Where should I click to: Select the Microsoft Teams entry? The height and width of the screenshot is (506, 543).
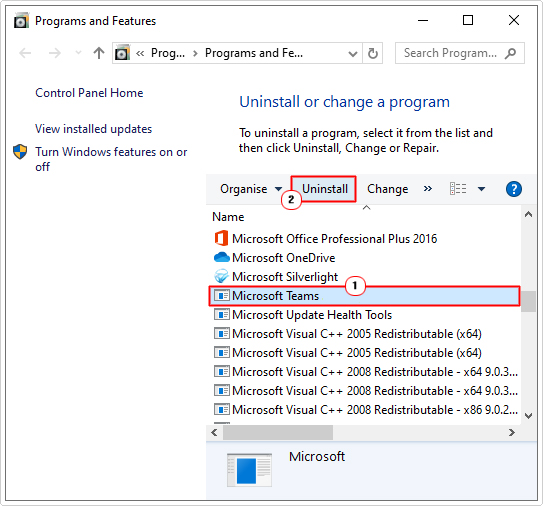pyautogui.click(x=364, y=296)
